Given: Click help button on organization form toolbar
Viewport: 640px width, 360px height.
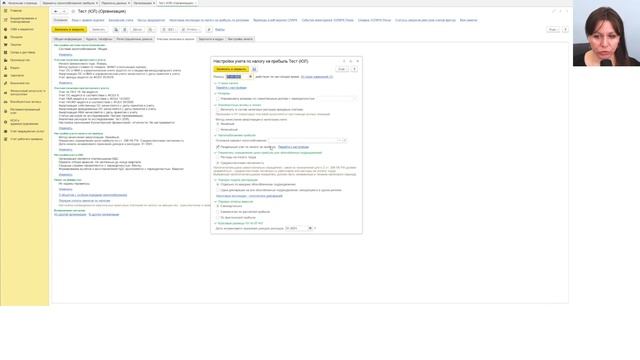Looking at the screenshot, I should coord(565,29).
